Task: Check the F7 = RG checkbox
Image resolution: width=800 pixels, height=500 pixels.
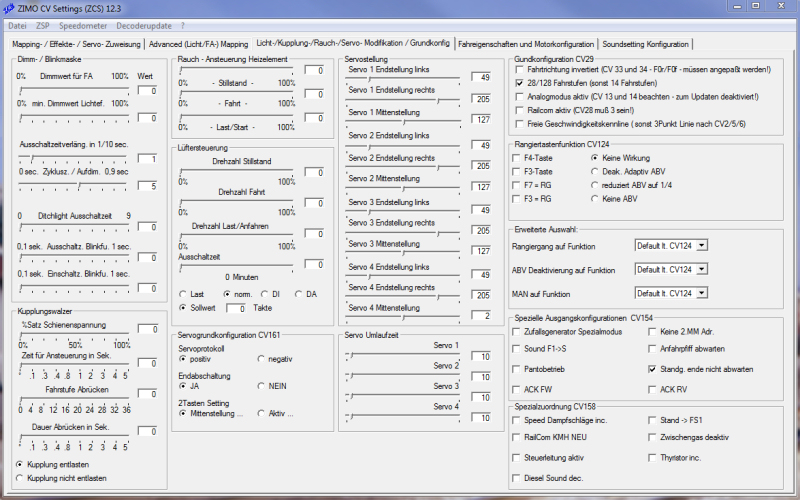Action: pos(516,185)
